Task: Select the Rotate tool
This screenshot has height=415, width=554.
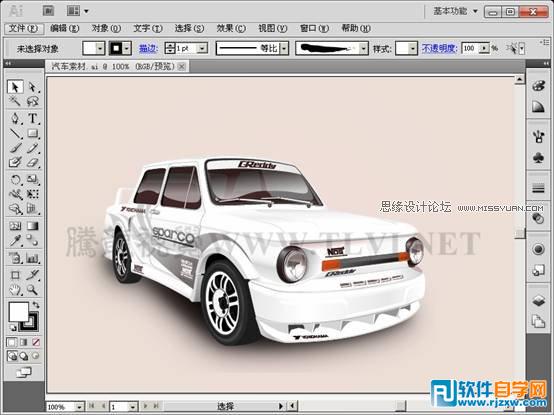Action: [x=15, y=179]
